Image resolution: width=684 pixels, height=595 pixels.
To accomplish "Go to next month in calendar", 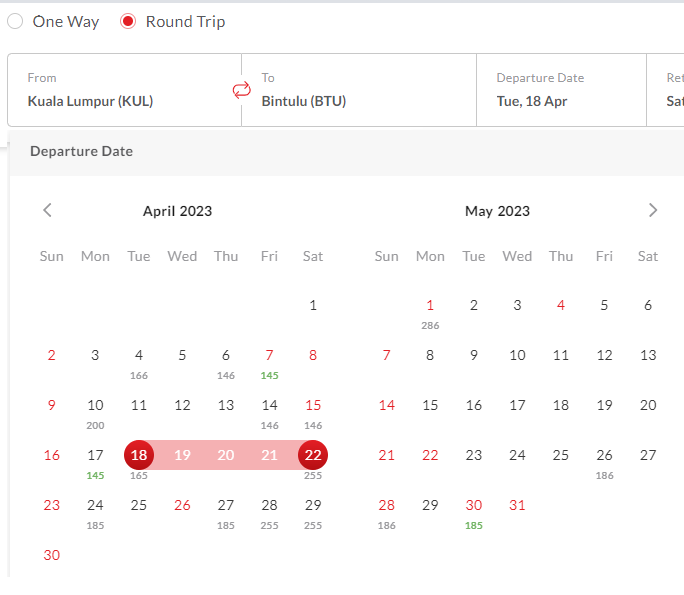I will (653, 210).
